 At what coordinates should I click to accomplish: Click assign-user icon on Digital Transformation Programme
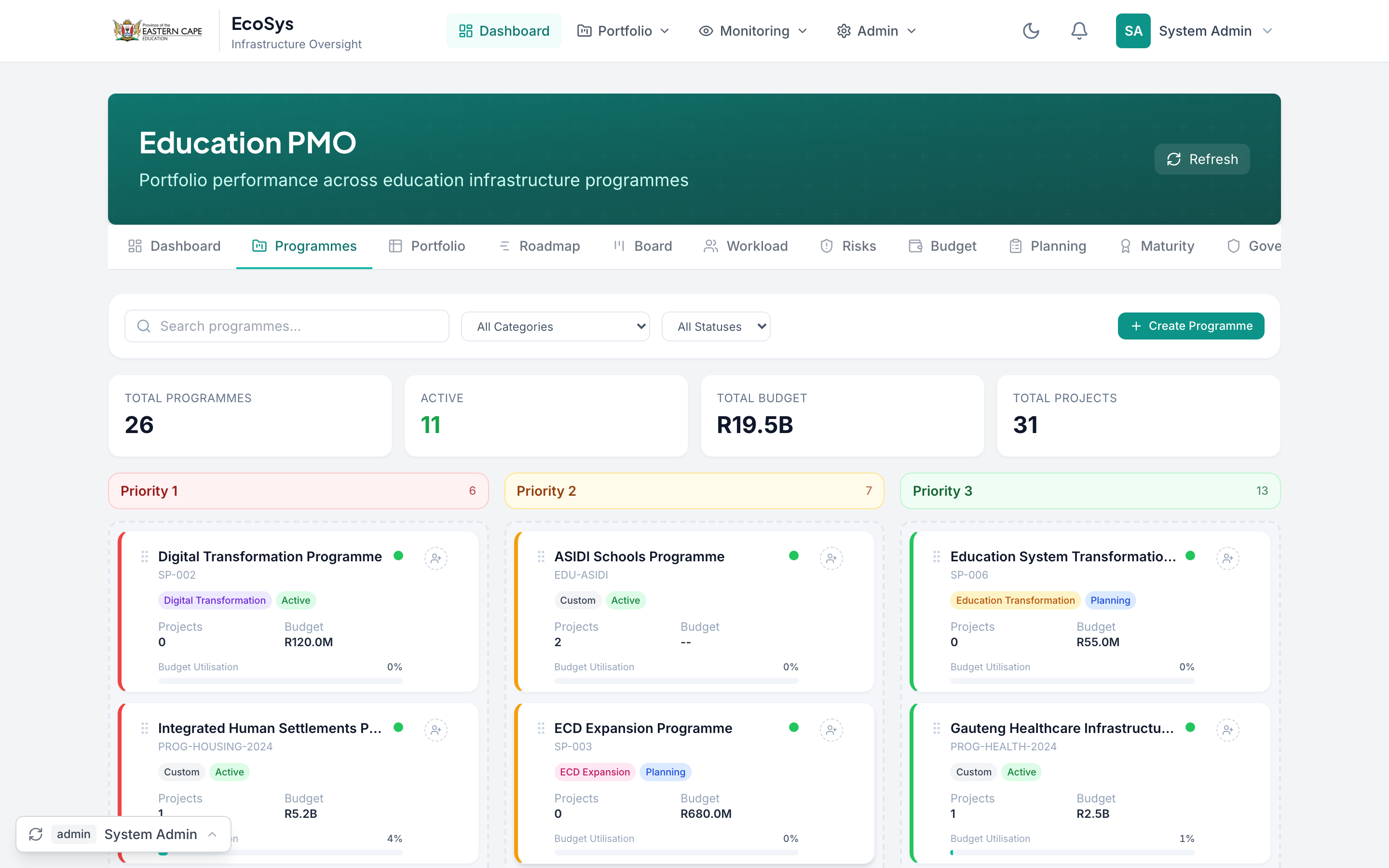pos(436,558)
